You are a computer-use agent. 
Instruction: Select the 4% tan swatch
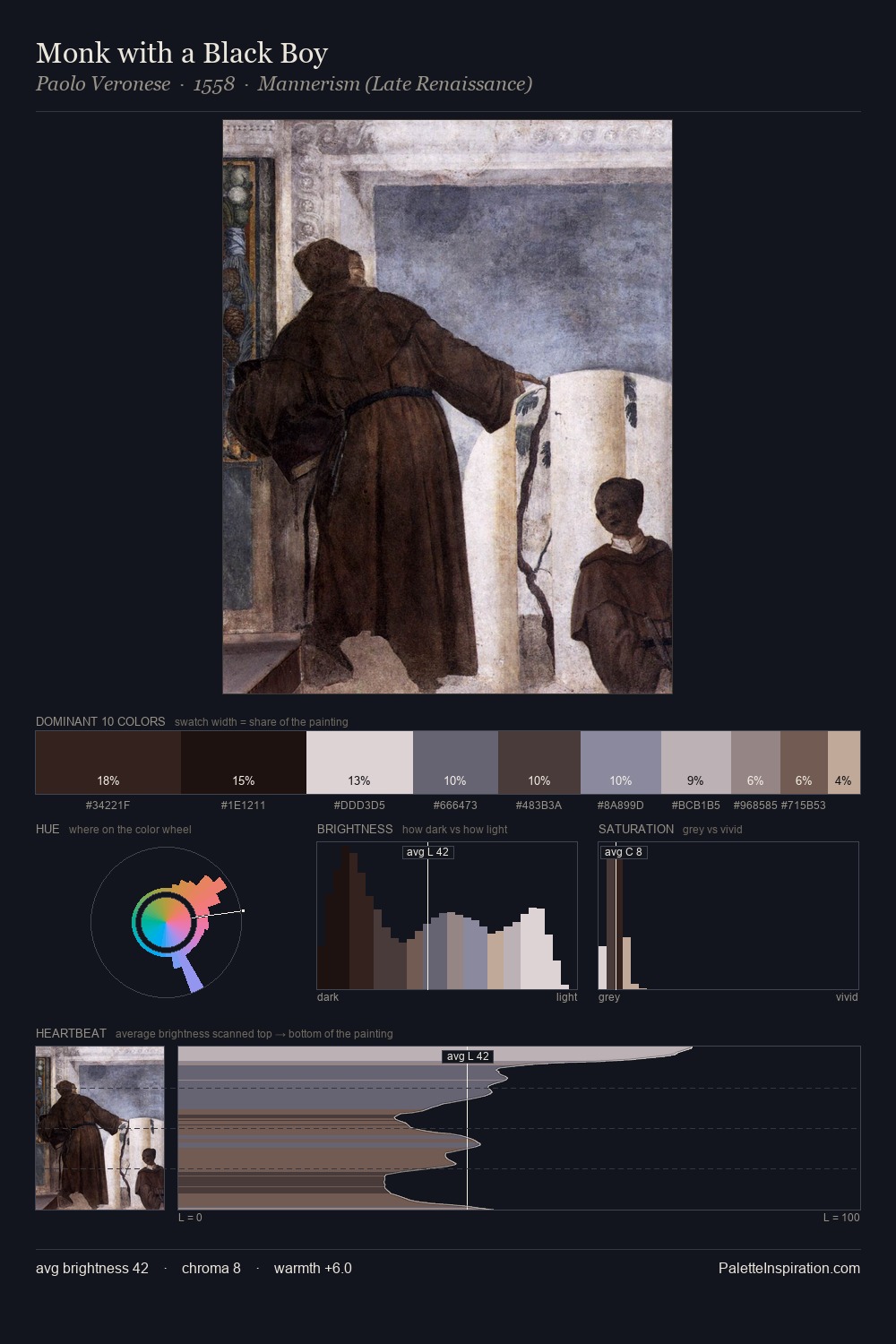point(844,762)
